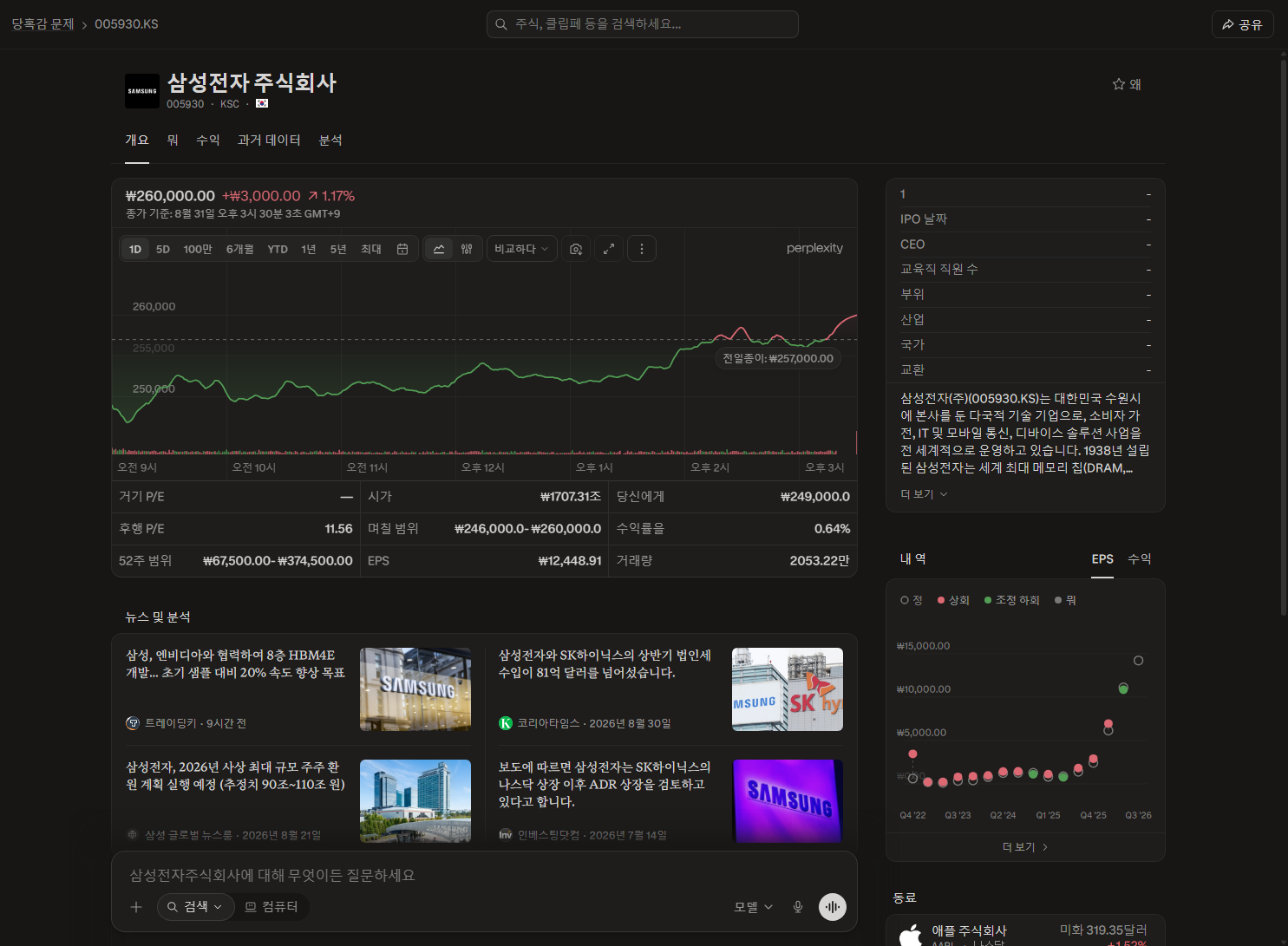Viewport: 1288px width, 946px height.
Task: Focus the ask-anything prompt field
Action: click(x=484, y=875)
